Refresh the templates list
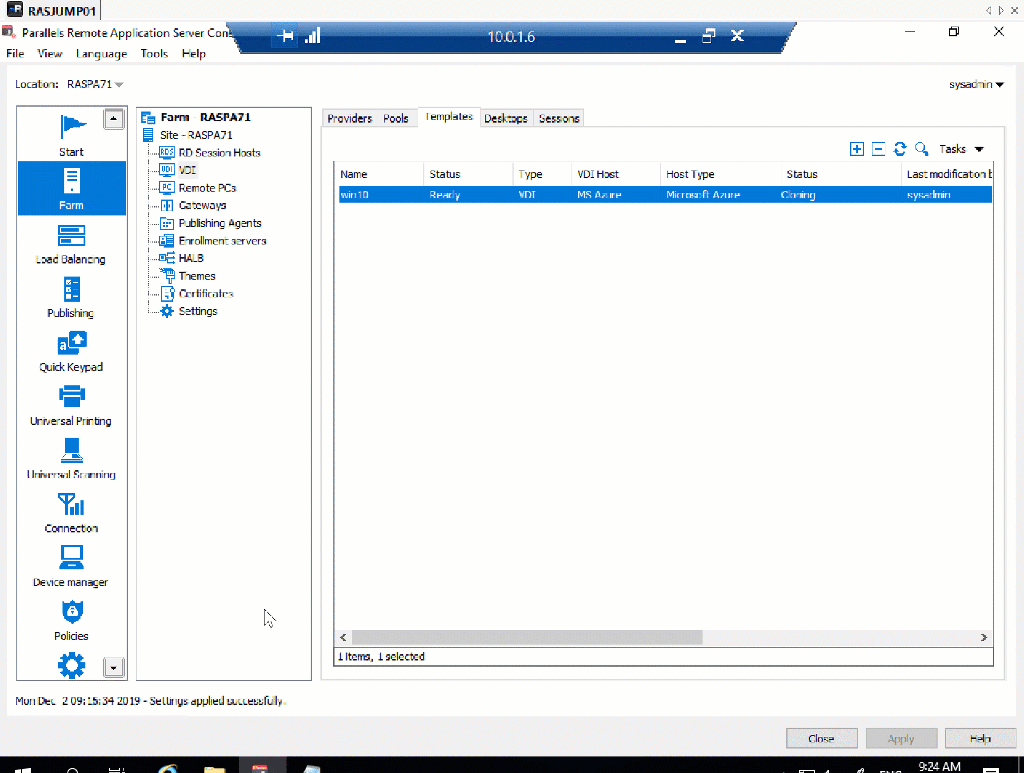 point(900,149)
